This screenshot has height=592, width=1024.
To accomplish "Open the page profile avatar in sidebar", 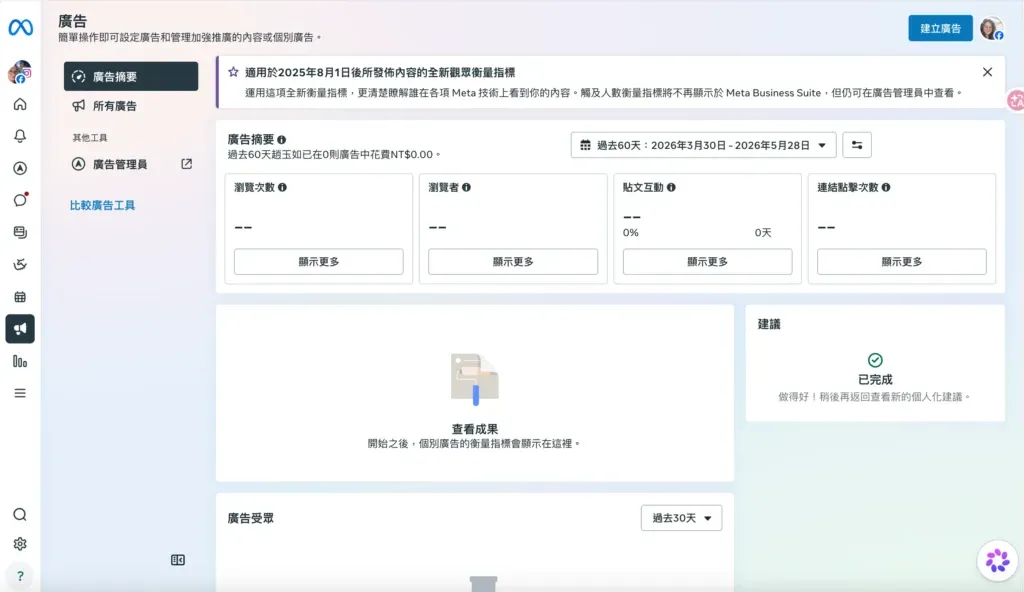I will 20,72.
